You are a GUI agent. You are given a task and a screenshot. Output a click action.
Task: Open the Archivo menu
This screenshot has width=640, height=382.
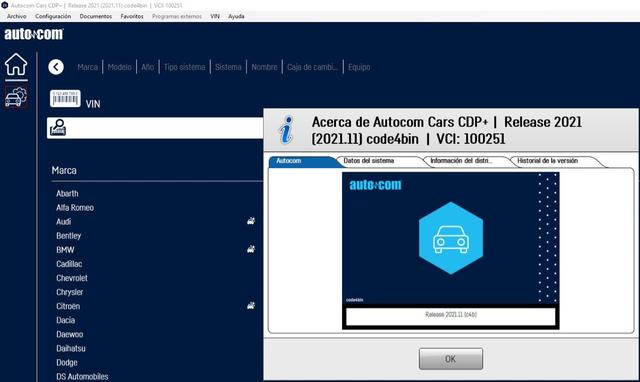pos(16,16)
